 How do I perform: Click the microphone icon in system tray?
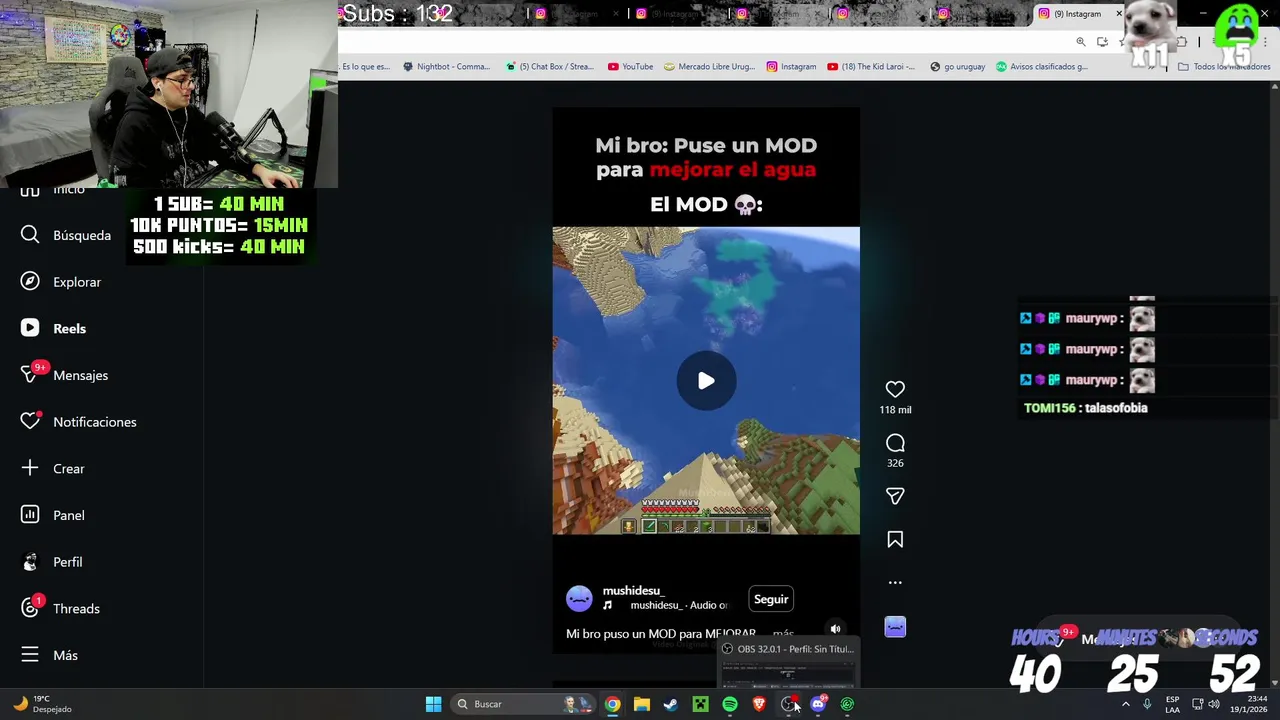[1147, 704]
